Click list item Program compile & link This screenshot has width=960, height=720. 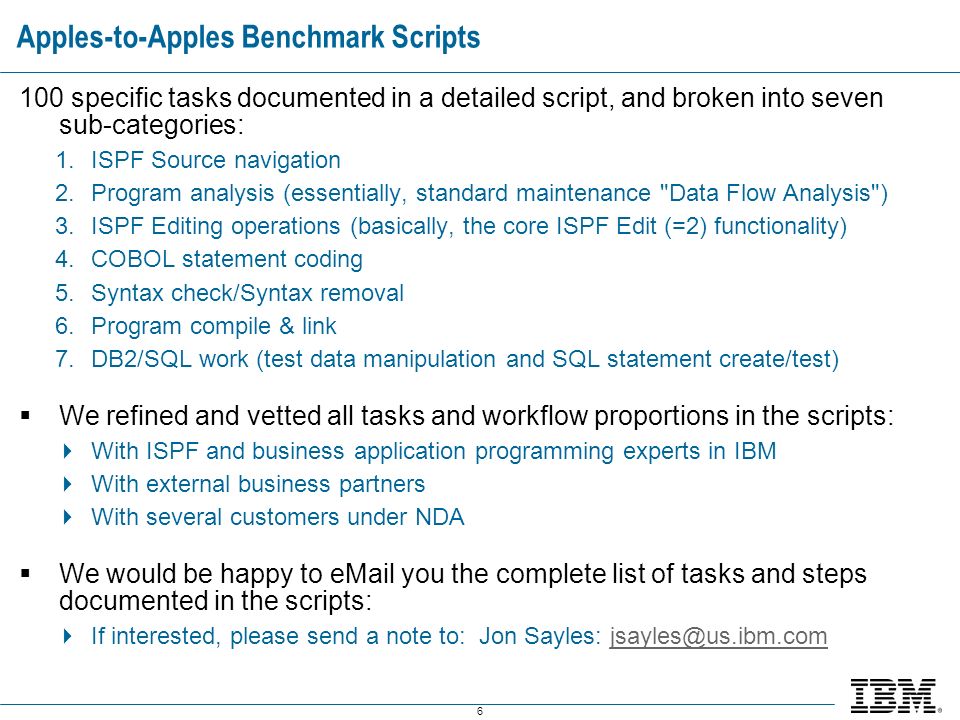click(214, 326)
